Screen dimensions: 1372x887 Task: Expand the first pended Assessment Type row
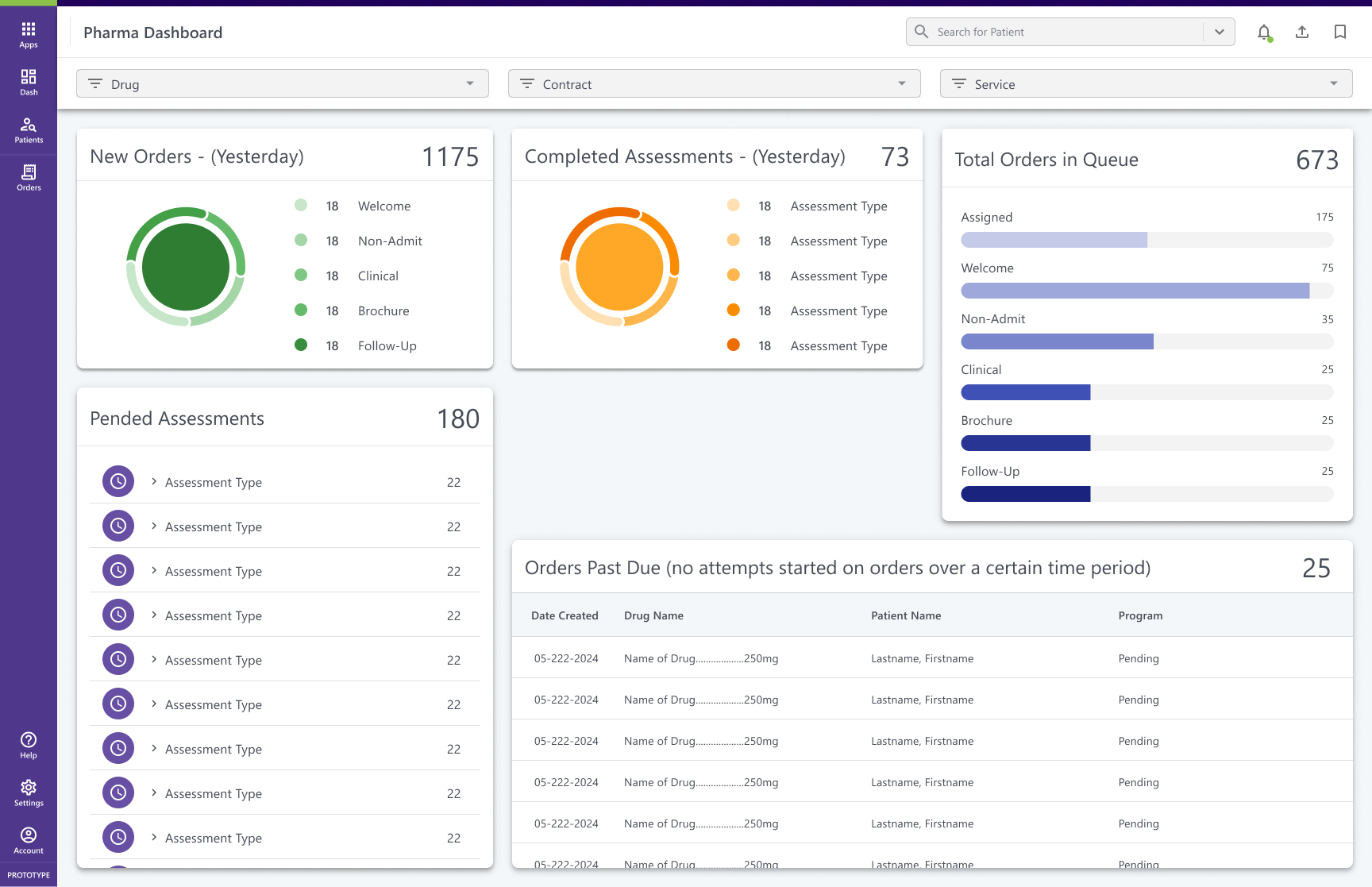point(154,482)
